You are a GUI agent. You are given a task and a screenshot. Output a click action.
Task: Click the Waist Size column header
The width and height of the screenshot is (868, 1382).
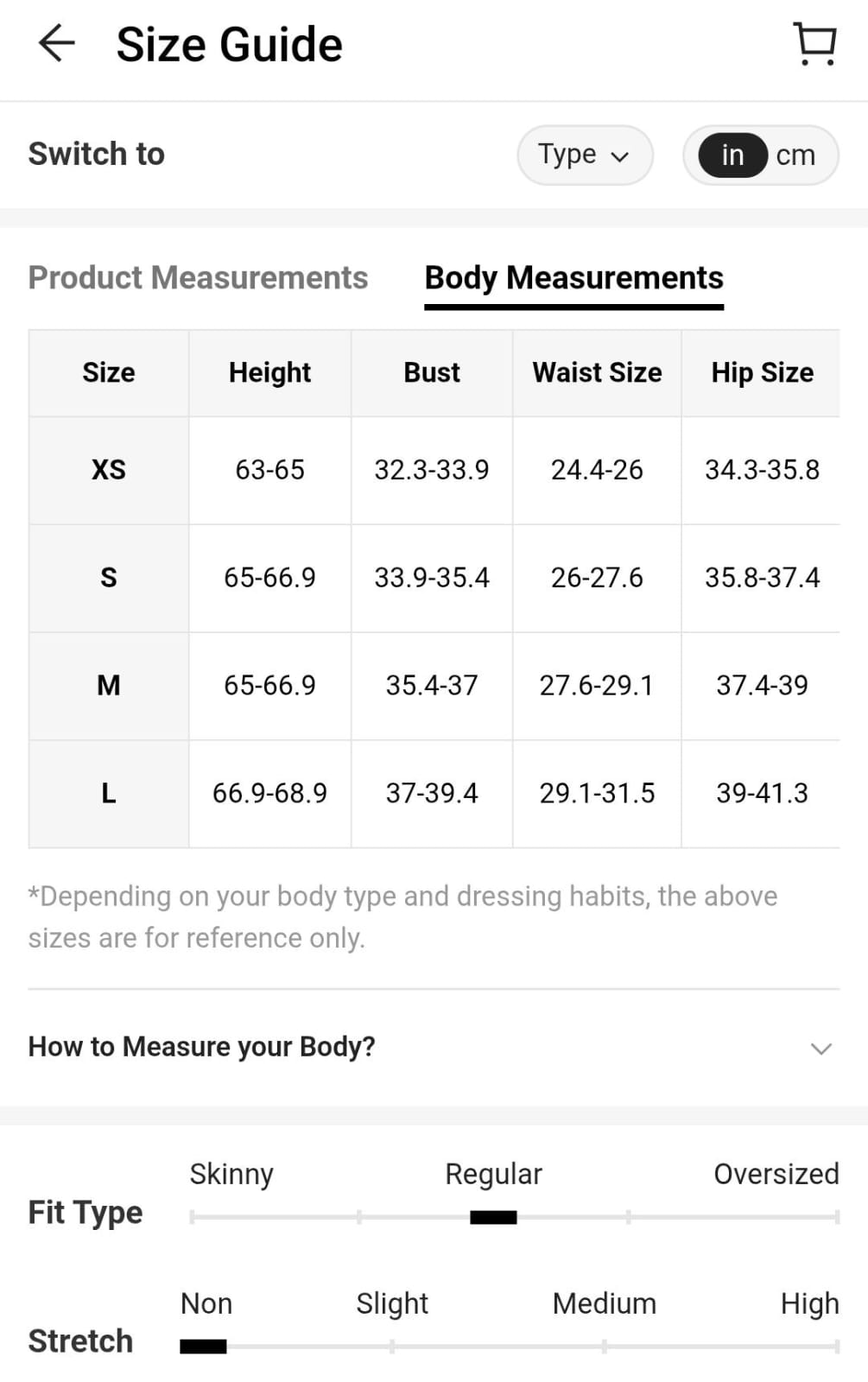click(x=597, y=373)
